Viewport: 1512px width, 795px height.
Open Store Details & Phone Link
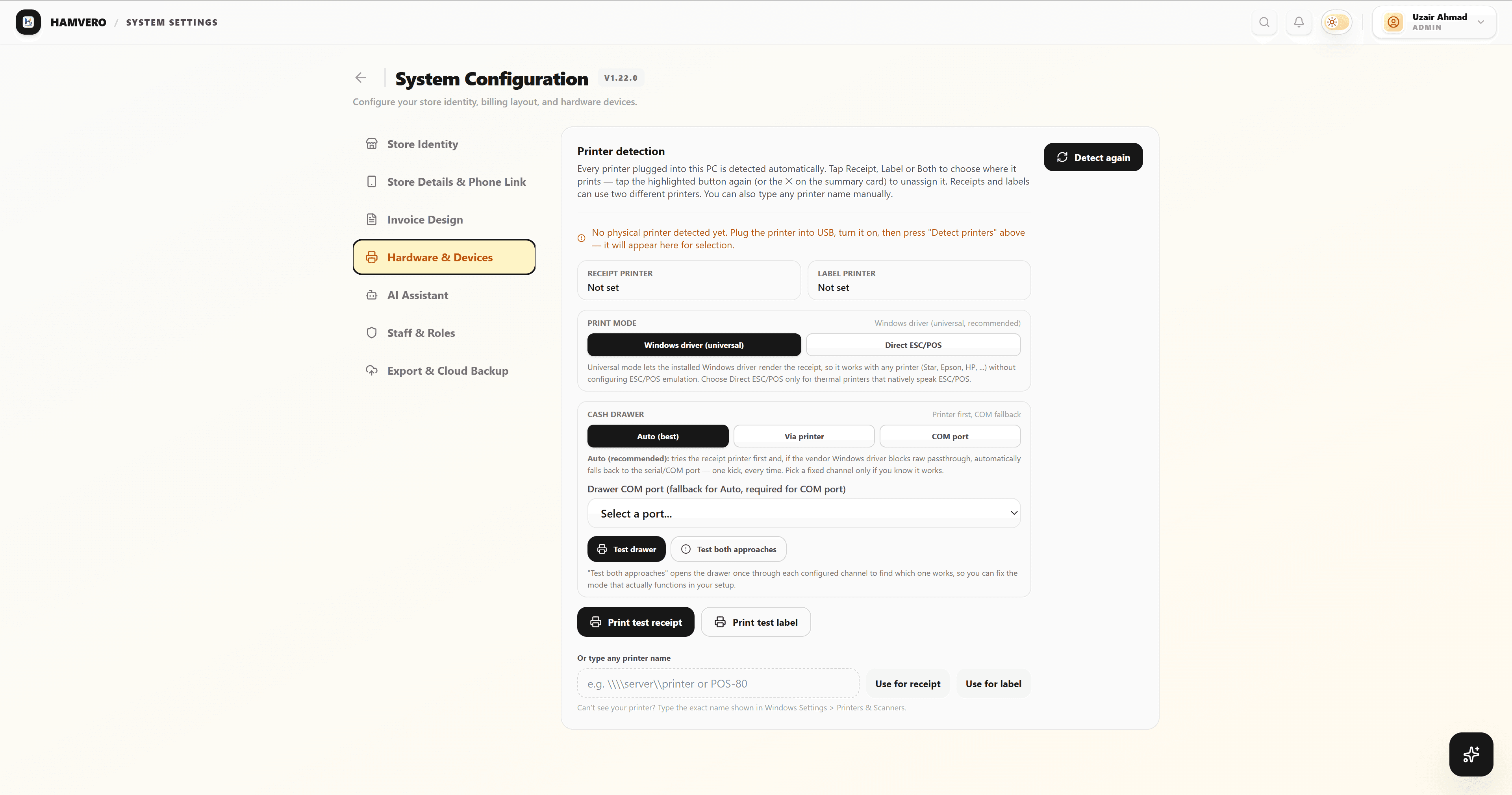point(444,181)
